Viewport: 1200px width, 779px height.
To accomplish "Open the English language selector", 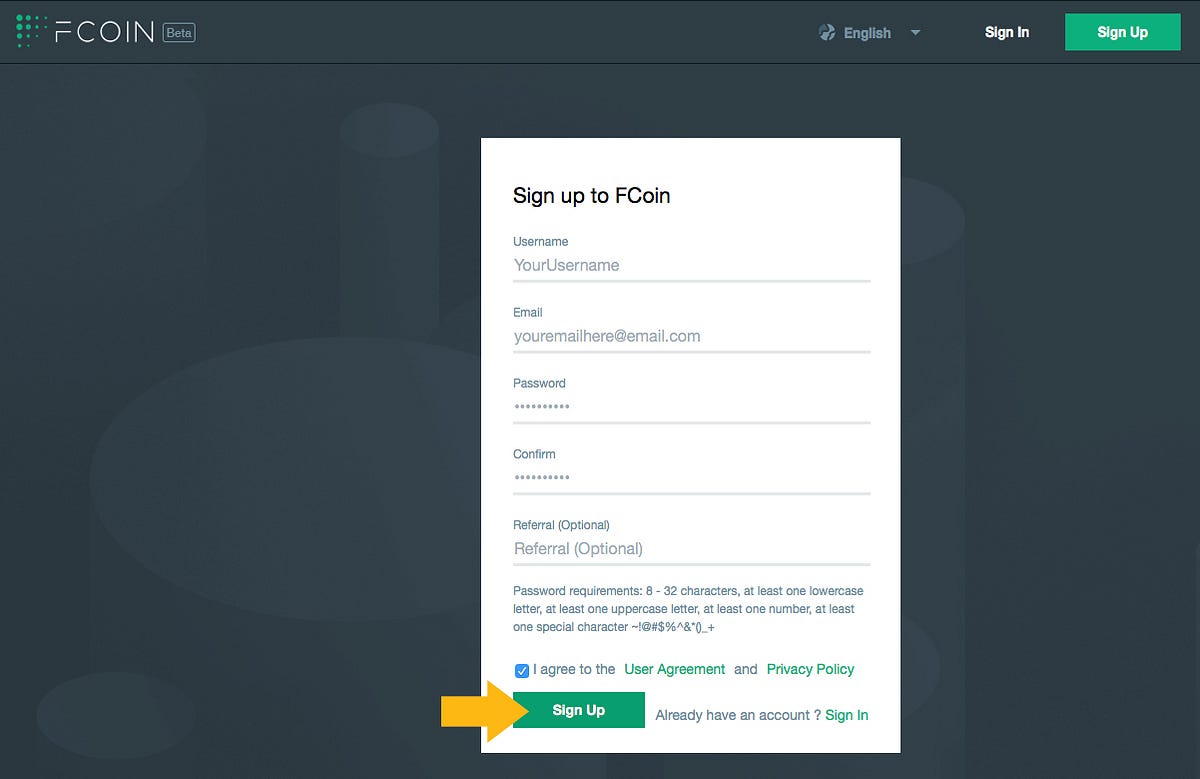I will [x=867, y=33].
